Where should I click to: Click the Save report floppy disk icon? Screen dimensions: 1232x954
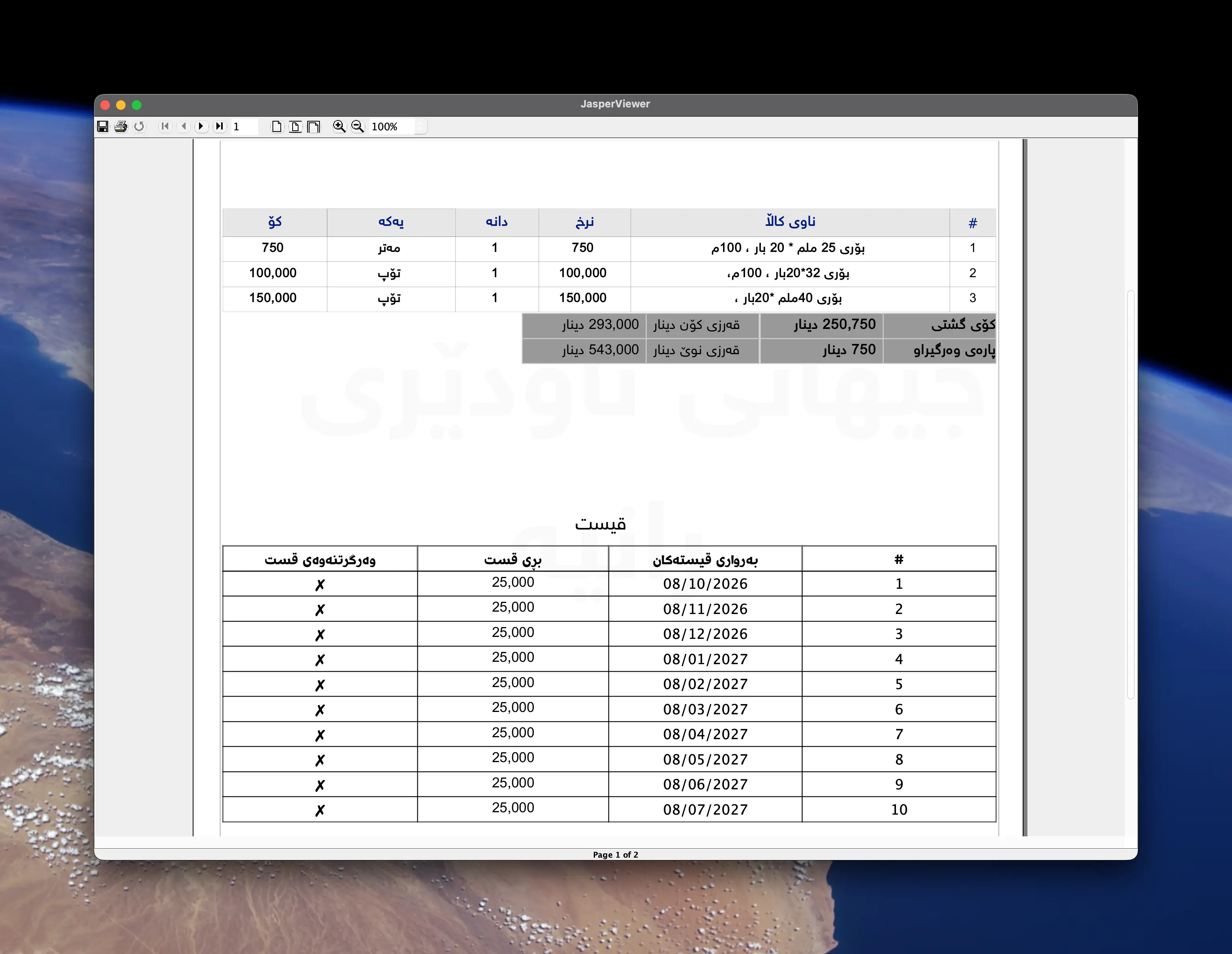pyautogui.click(x=103, y=126)
